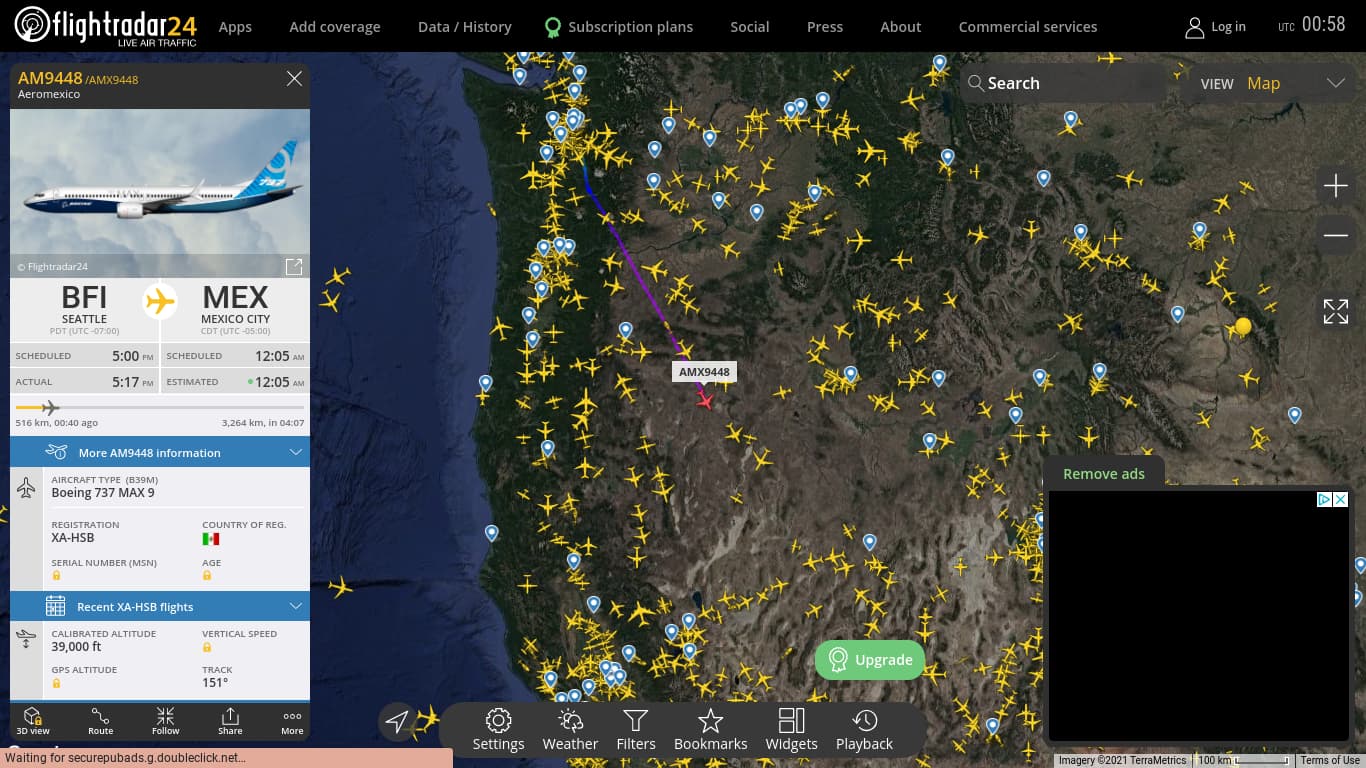Click the AM9448 flight number title
Viewport: 1366px width, 768px height.
(50, 78)
